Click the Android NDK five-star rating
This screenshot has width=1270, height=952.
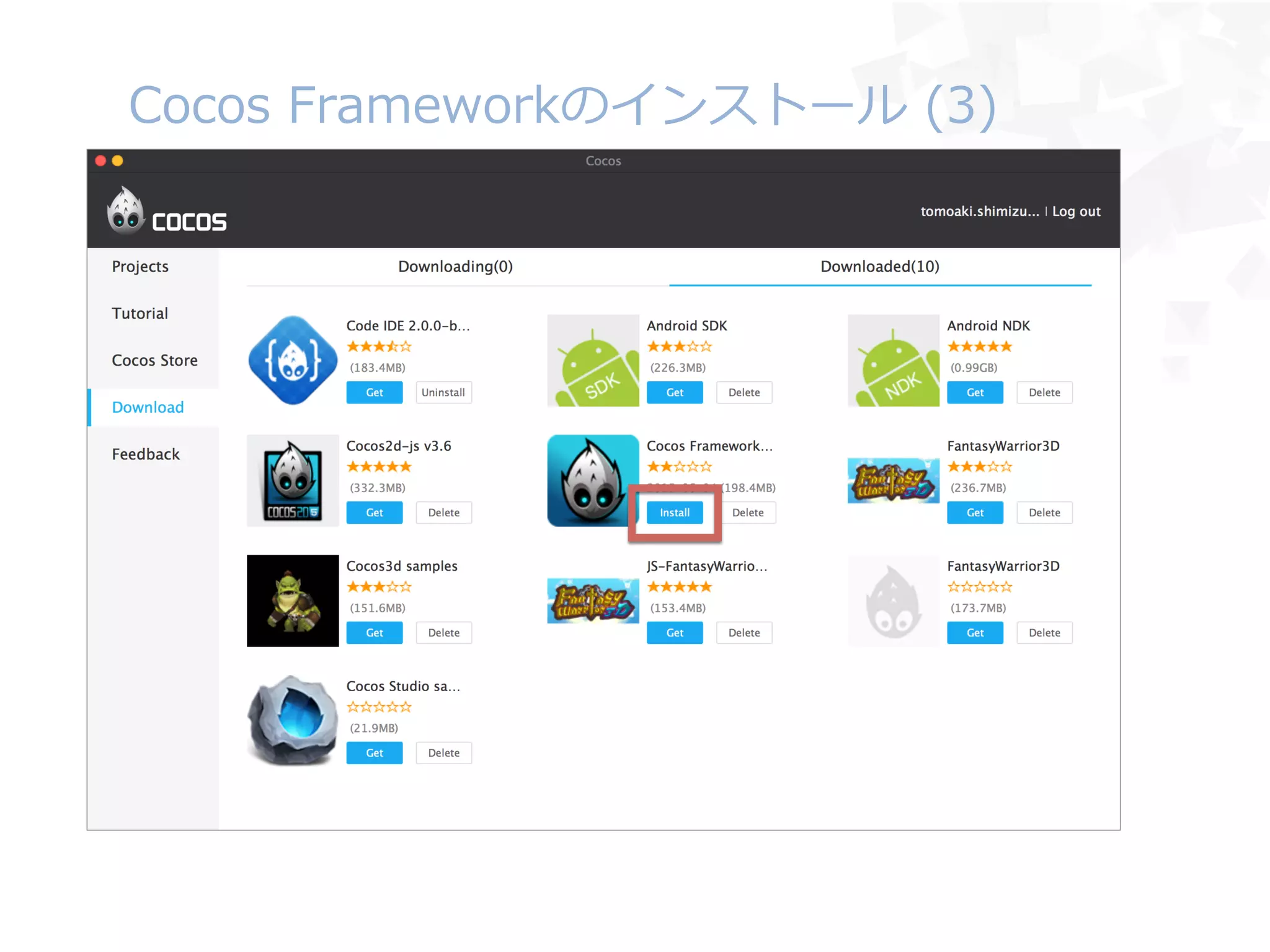tap(980, 346)
